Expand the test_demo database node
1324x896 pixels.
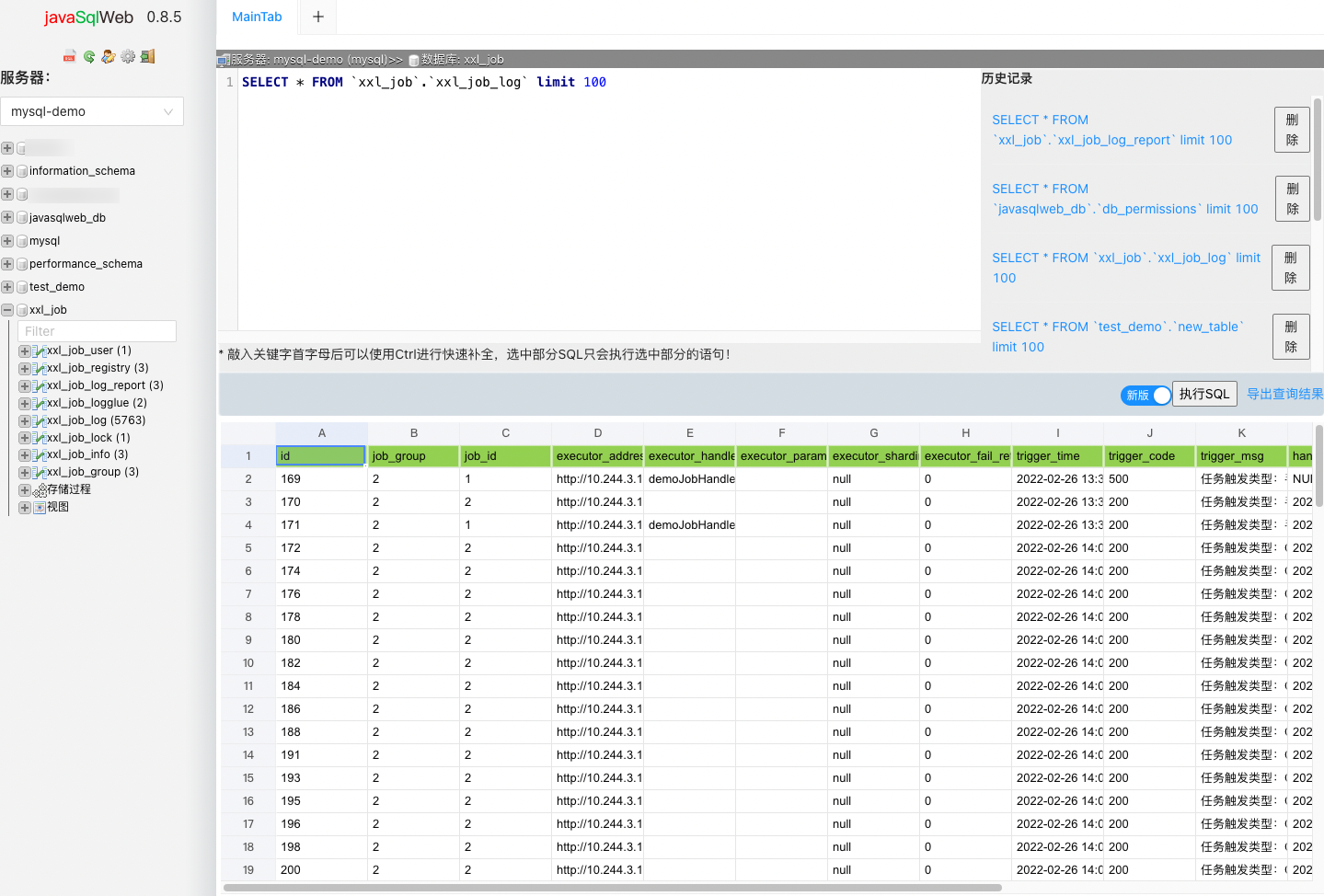7,287
